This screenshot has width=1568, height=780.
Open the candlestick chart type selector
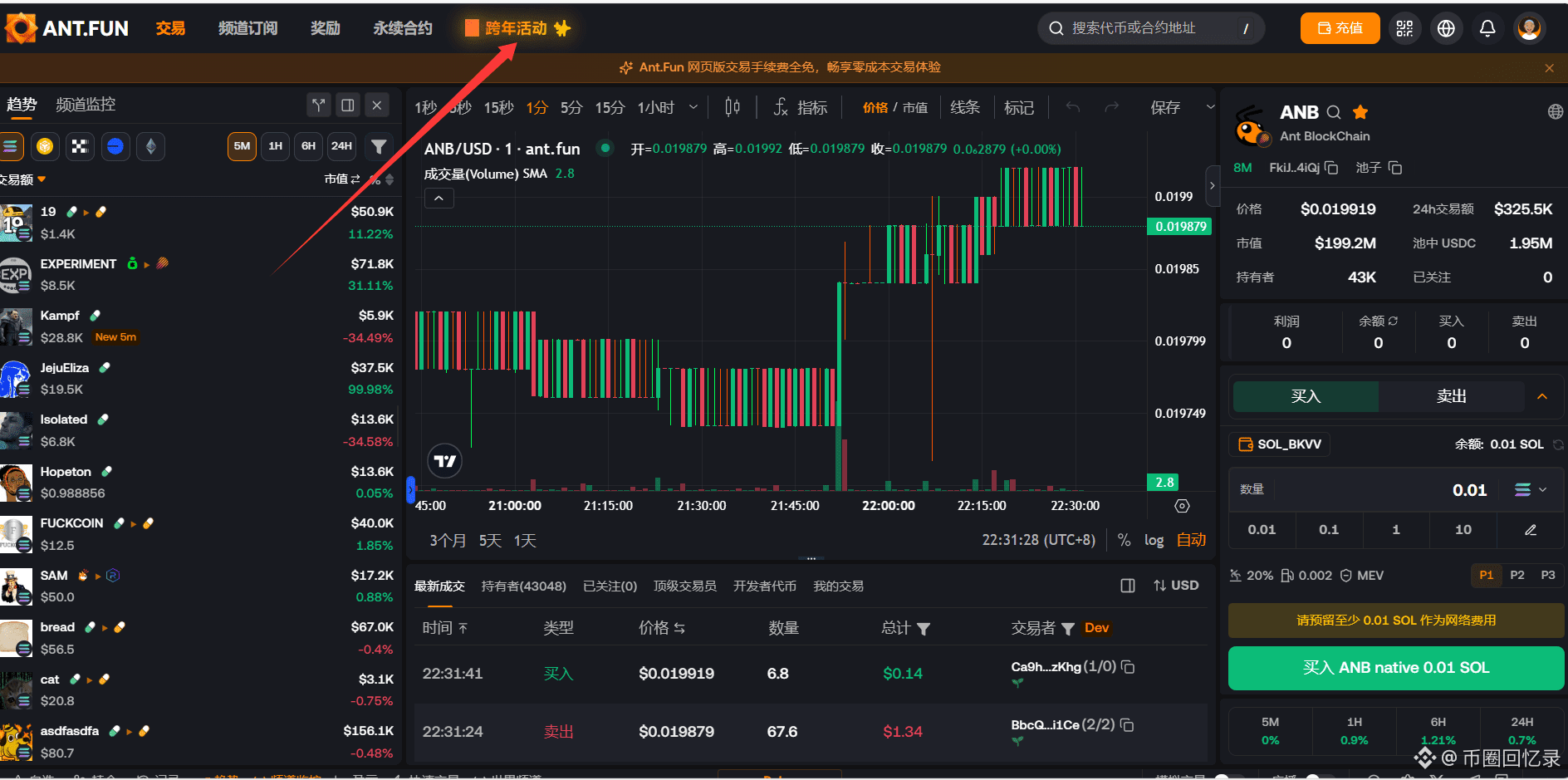point(732,107)
